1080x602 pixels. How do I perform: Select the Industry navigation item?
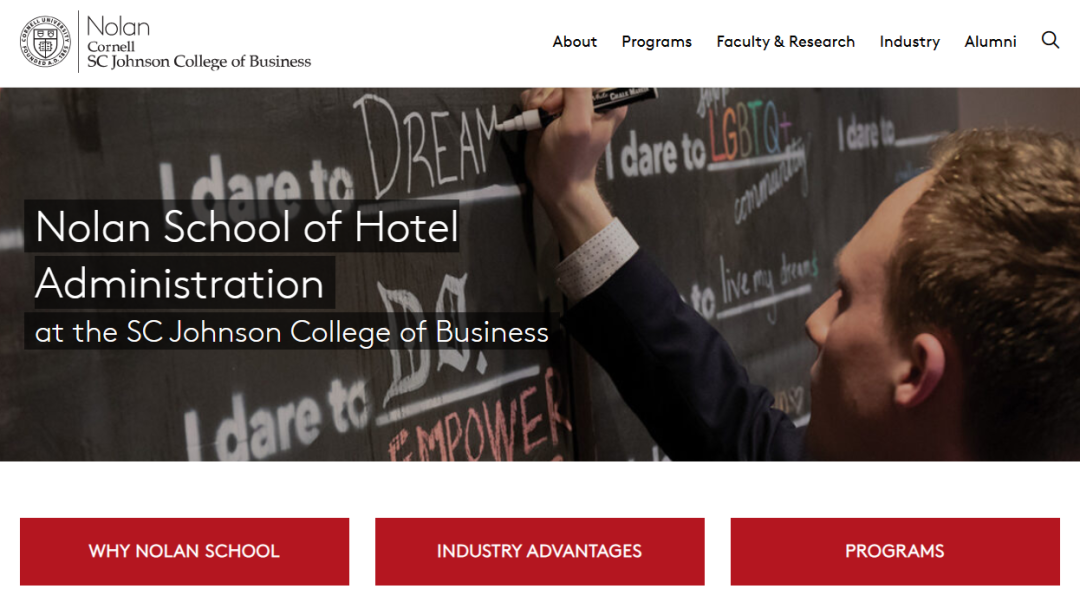point(909,42)
